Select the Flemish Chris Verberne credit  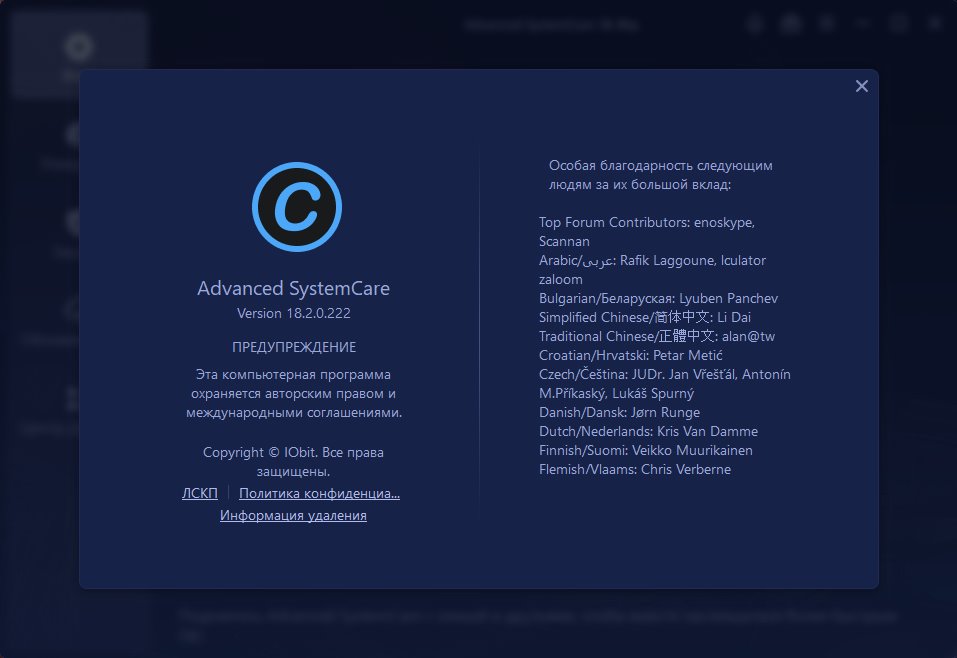tap(634, 469)
